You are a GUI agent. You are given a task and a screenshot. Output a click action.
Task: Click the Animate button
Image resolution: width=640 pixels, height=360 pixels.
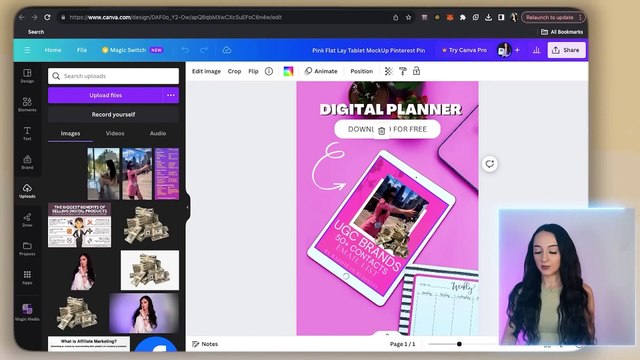coord(321,71)
